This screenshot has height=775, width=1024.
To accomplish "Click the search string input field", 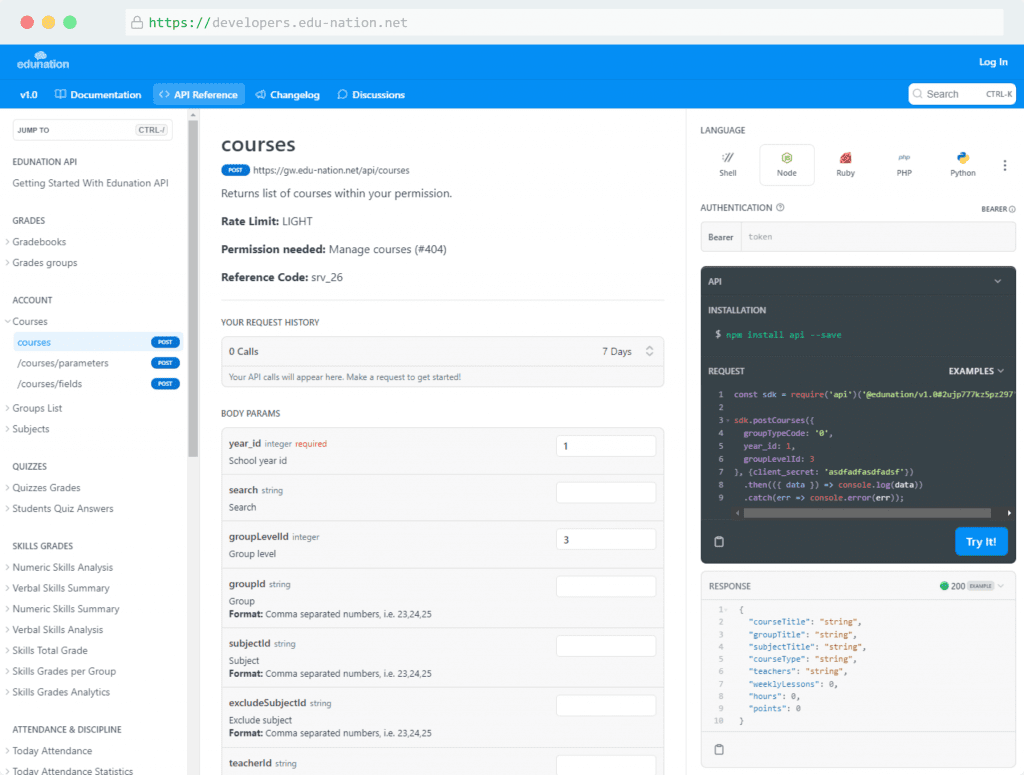I will tap(606, 492).
